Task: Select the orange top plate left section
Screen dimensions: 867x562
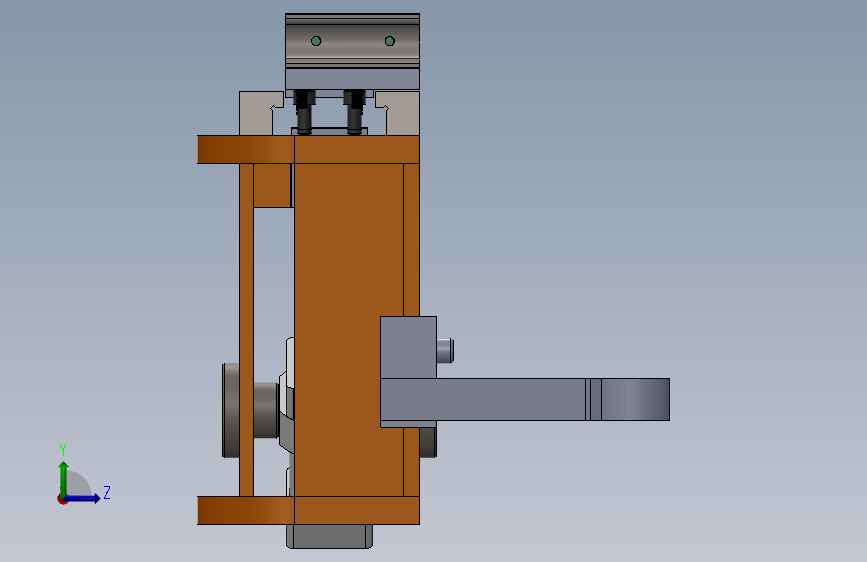Action: [x=246, y=149]
